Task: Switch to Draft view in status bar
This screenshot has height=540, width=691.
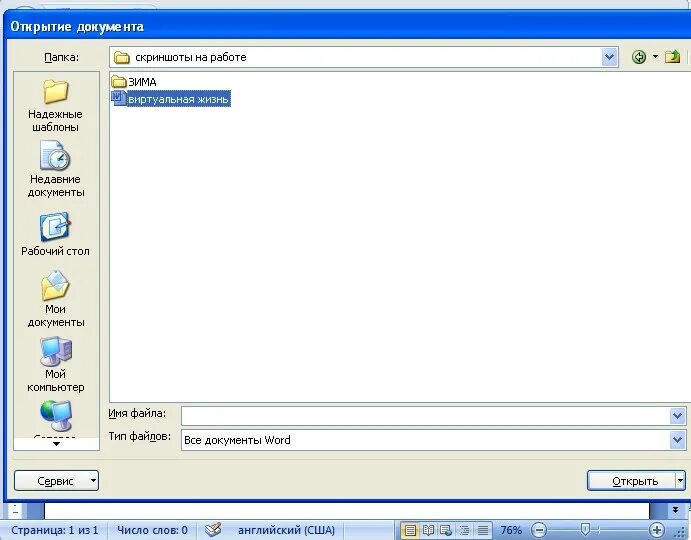Action: pyautogui.click(x=483, y=530)
